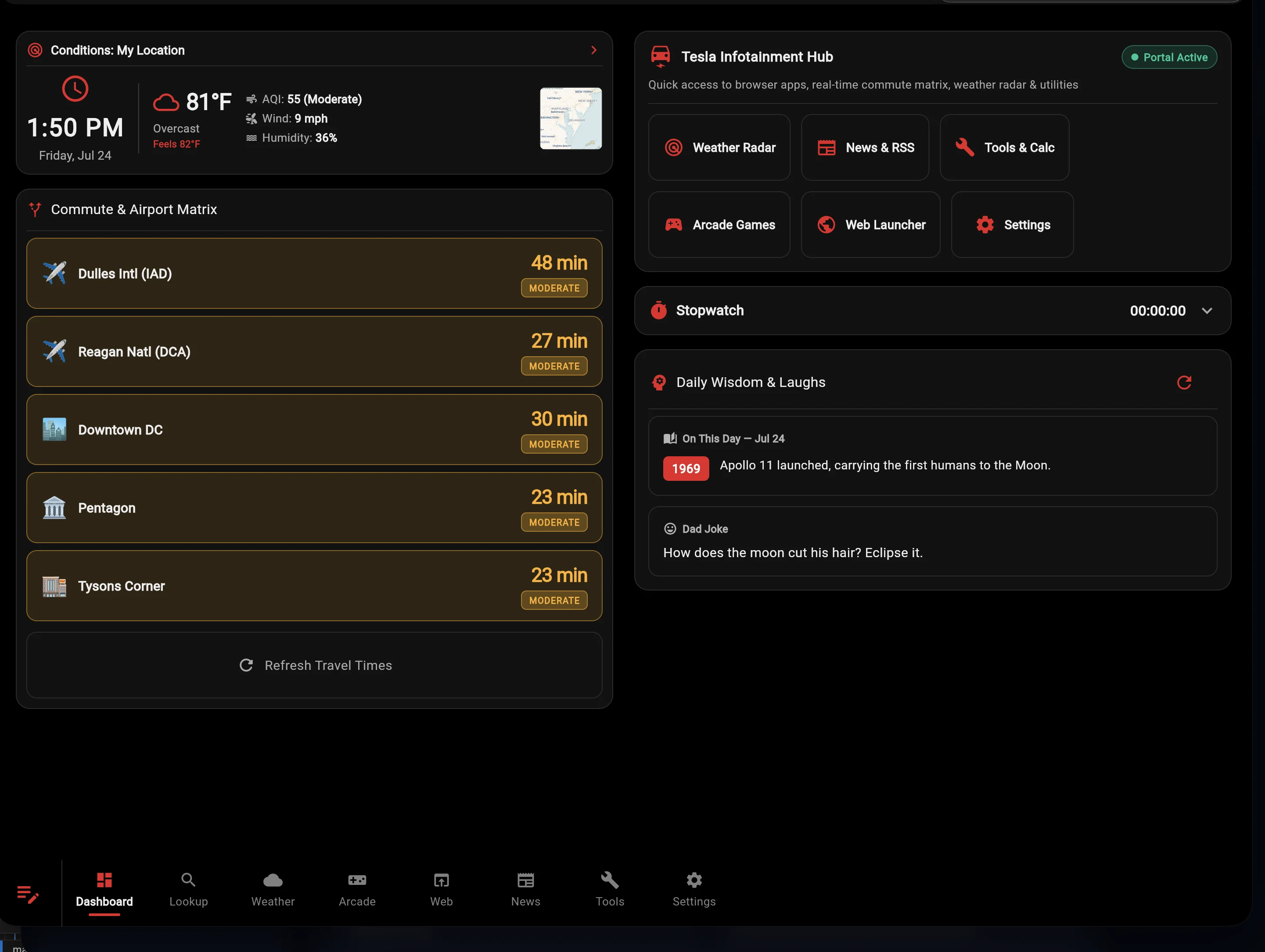Screen dimensions: 1265x952
Task: Click the 27 min travel time
Action: tap(559, 340)
